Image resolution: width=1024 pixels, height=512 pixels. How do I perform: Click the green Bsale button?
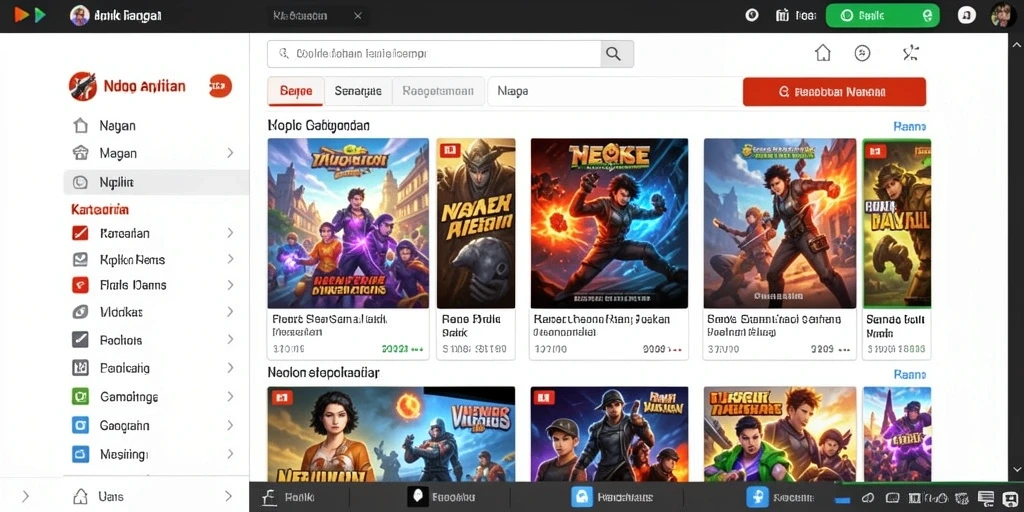(x=882, y=16)
